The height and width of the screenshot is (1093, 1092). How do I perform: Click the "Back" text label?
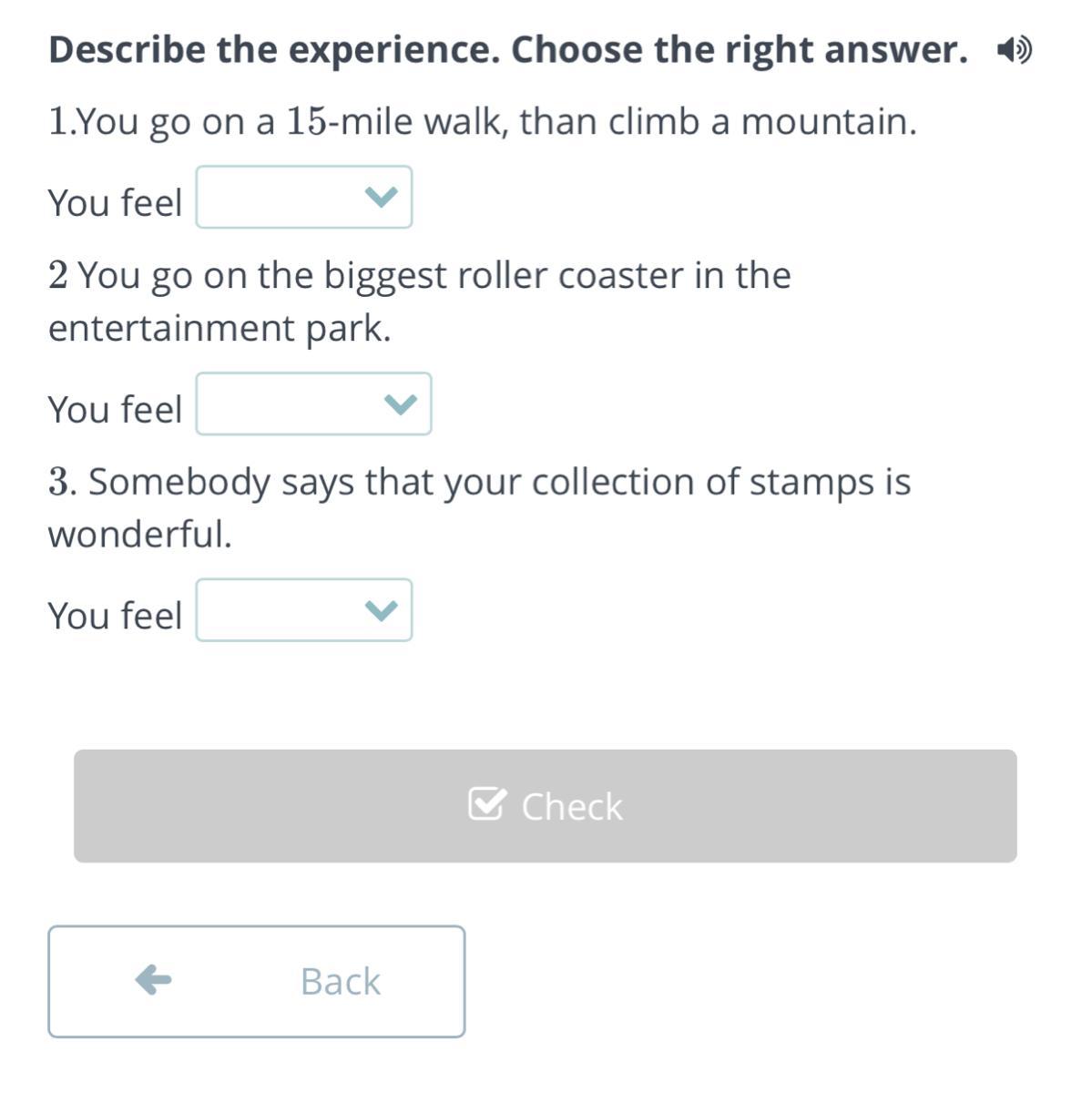click(340, 981)
